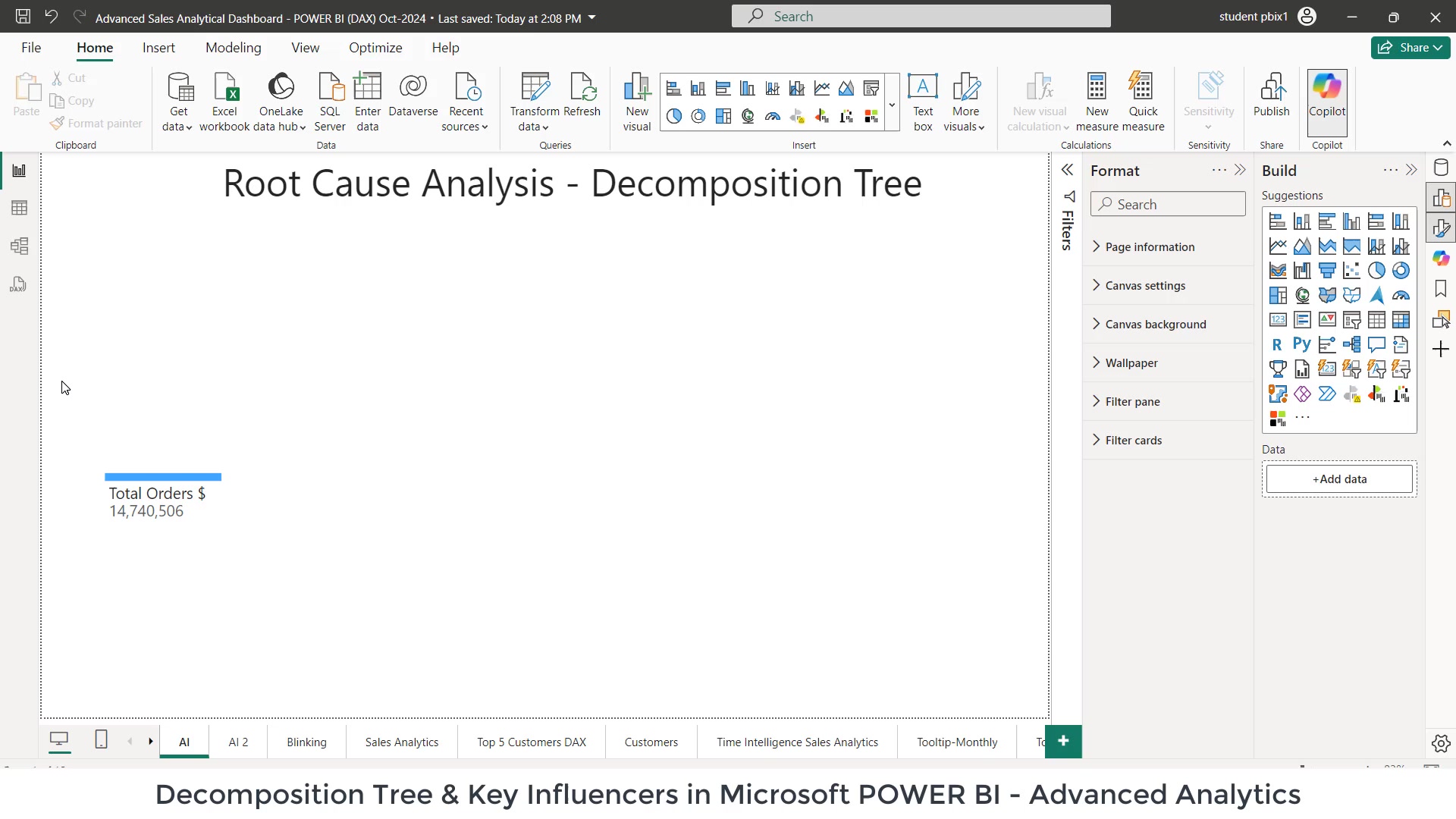Open DAX query view in left sidebar

19,284
